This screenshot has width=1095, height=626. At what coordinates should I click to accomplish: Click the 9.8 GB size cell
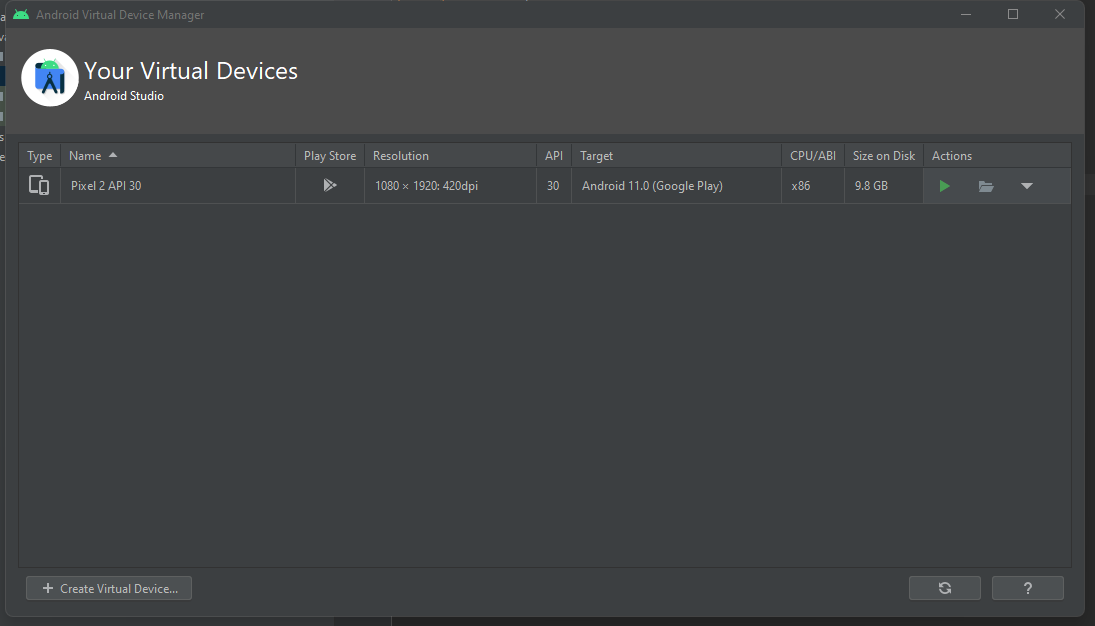click(883, 186)
